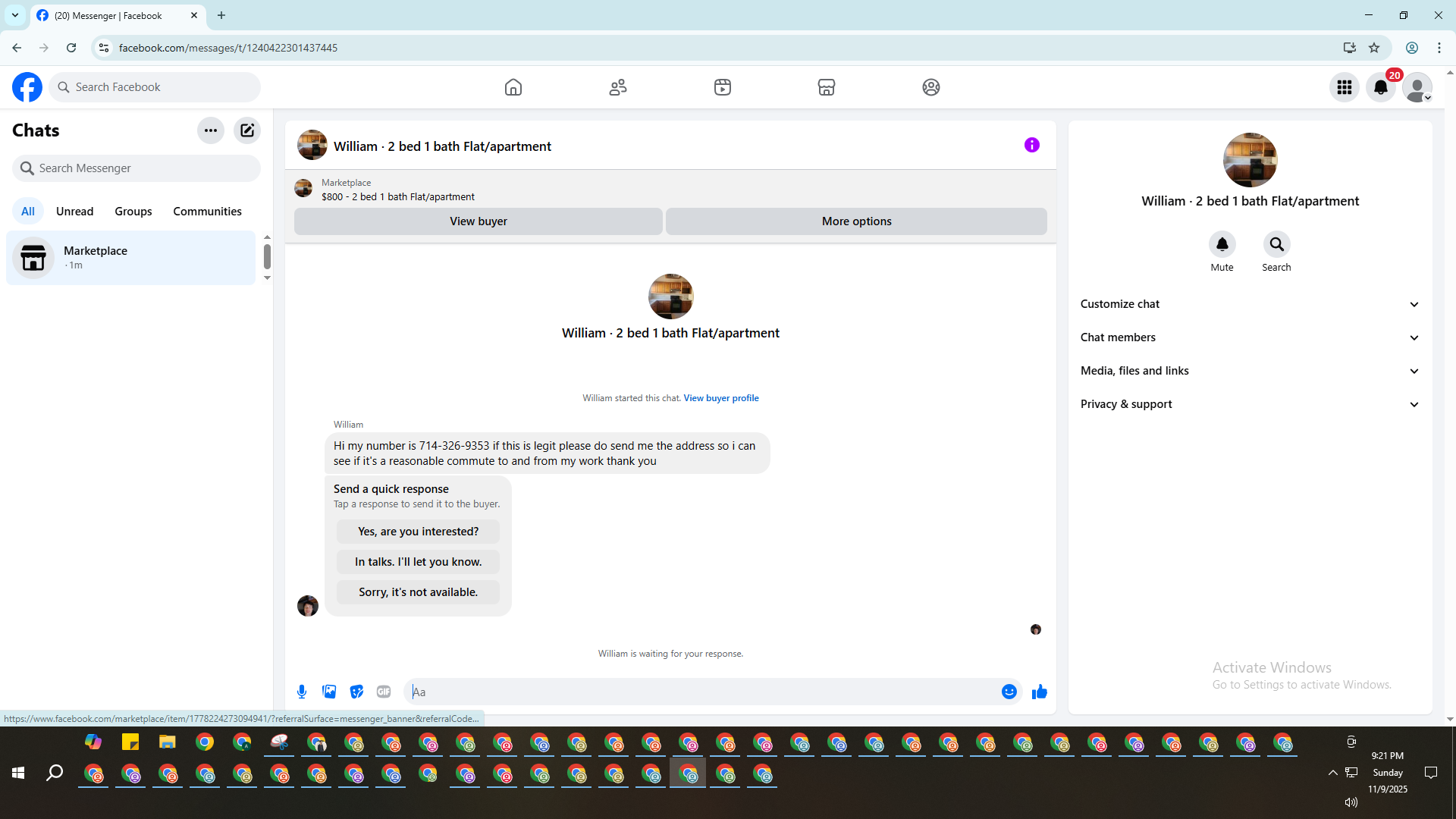Open the volume control in system tray
Viewport: 1456px width, 819px height.
1351,802
